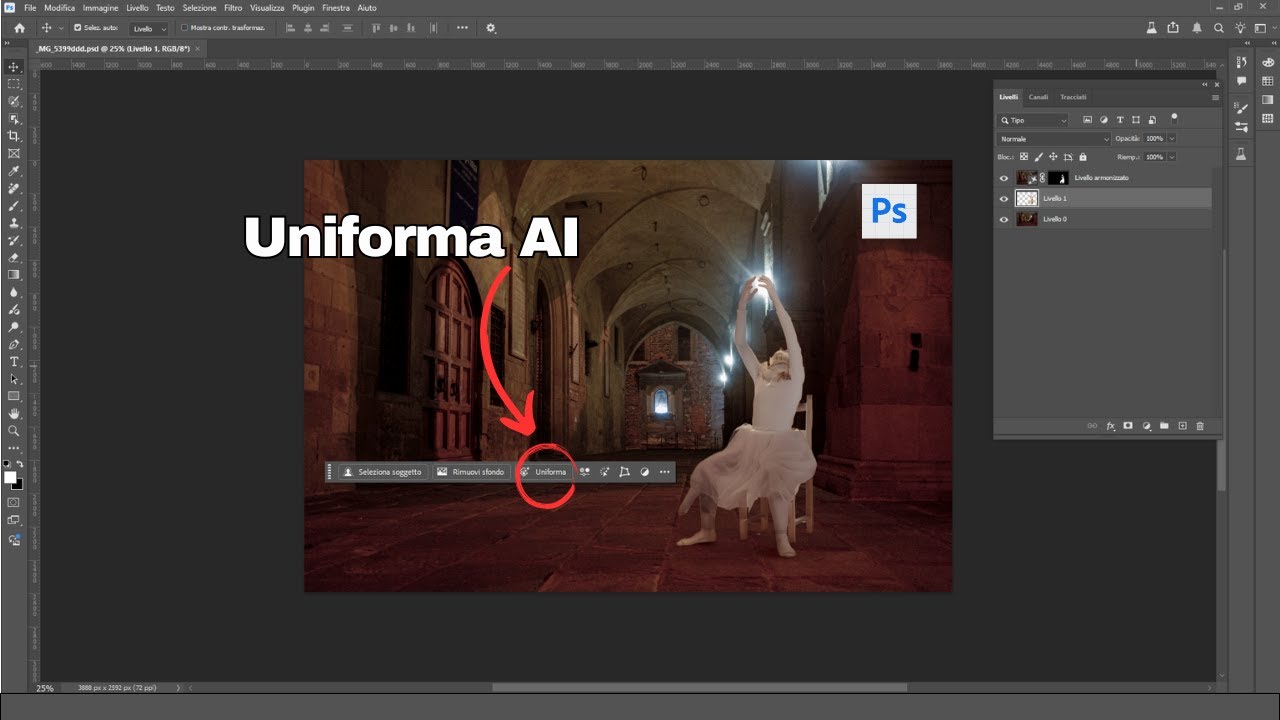
Task: Open the Filtro menu
Action: coord(233,7)
